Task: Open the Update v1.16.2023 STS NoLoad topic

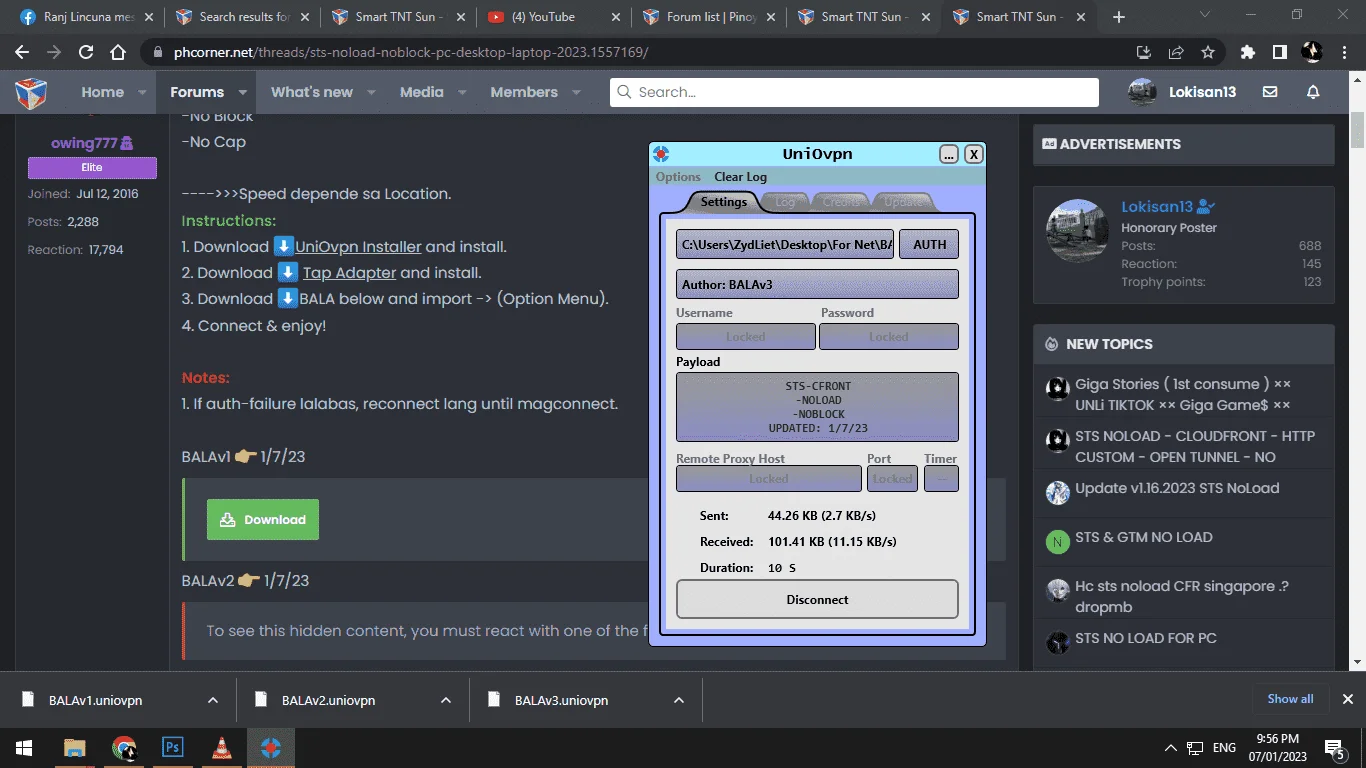Action: click(1176, 489)
